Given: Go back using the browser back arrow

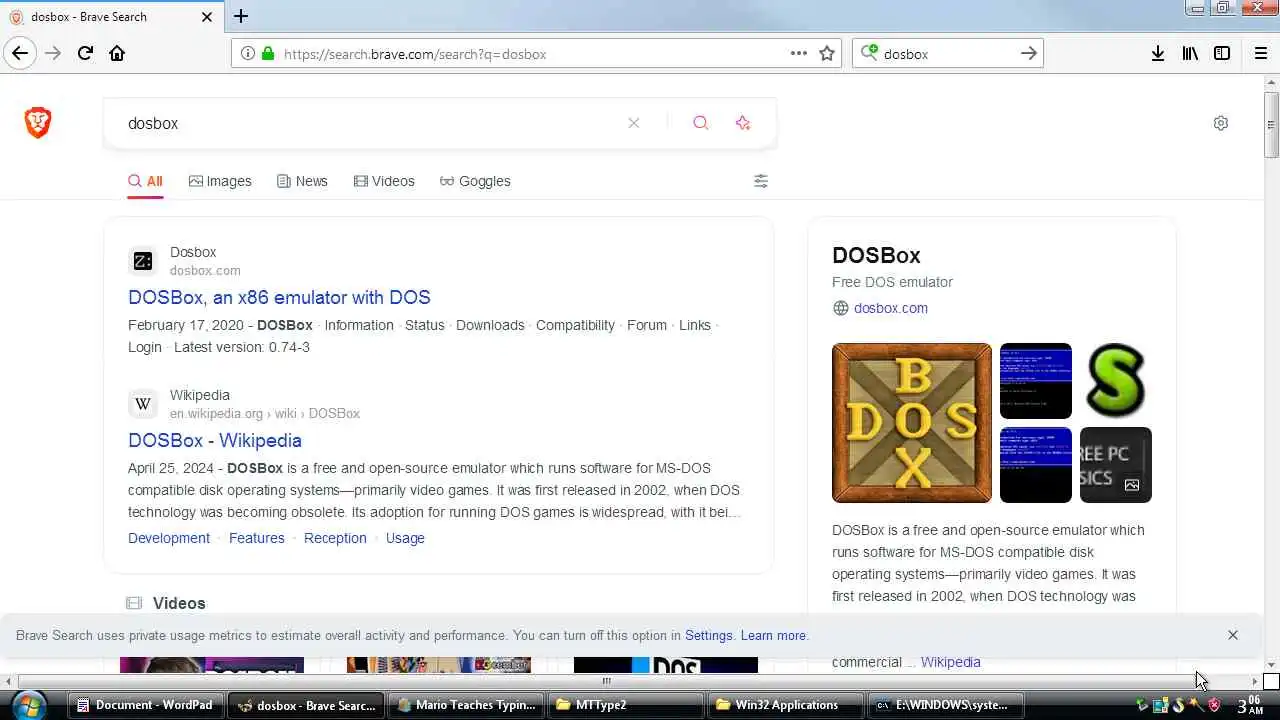Looking at the screenshot, I should [x=20, y=54].
